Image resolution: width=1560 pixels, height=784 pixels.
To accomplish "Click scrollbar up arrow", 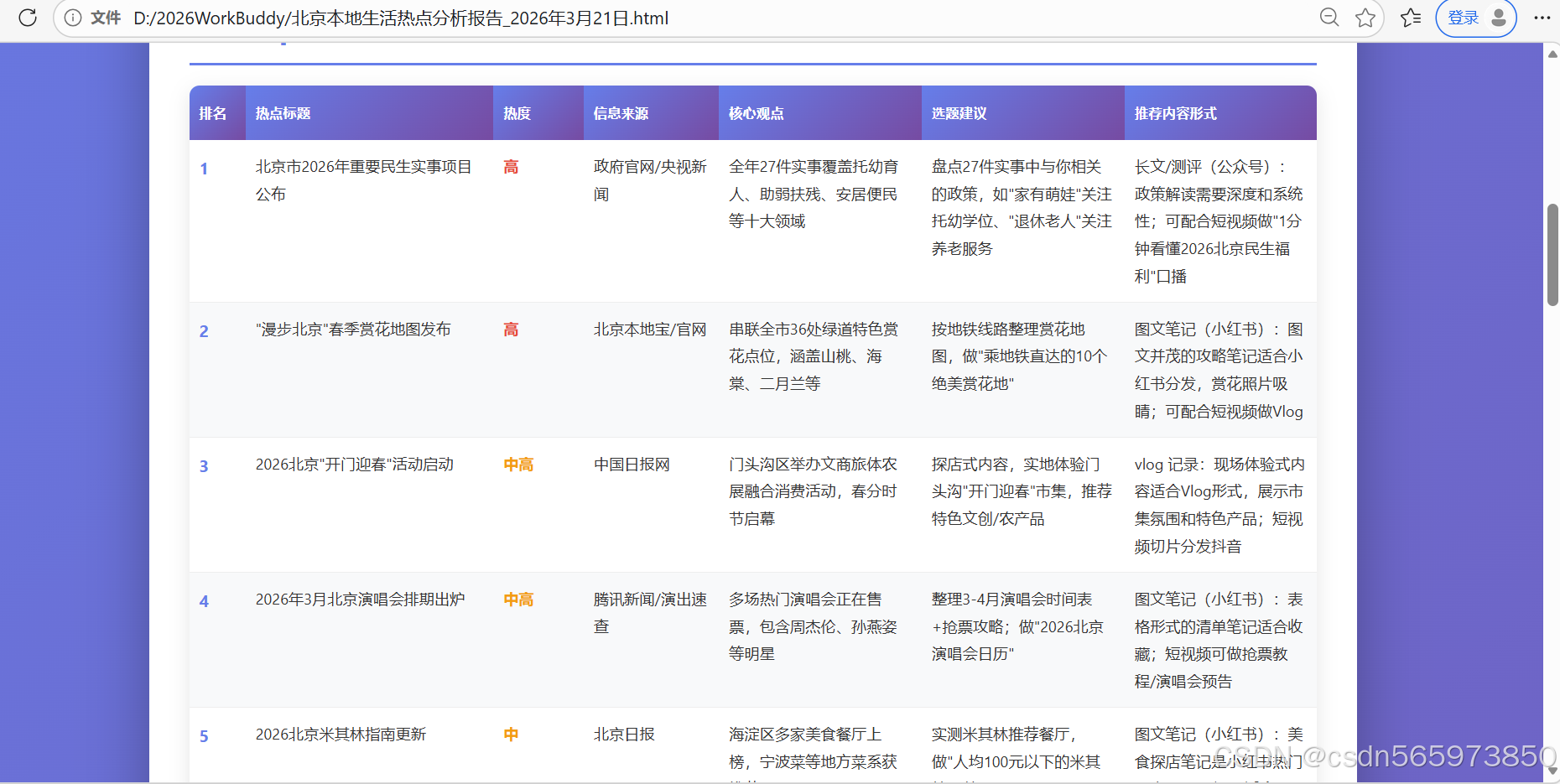I will 1552,54.
